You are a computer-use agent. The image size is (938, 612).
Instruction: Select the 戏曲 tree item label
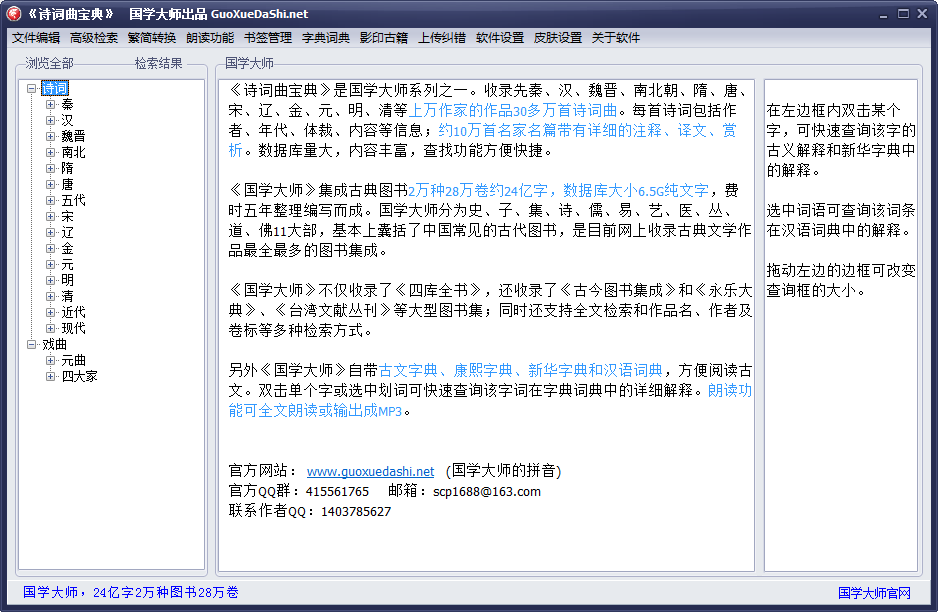[54, 344]
